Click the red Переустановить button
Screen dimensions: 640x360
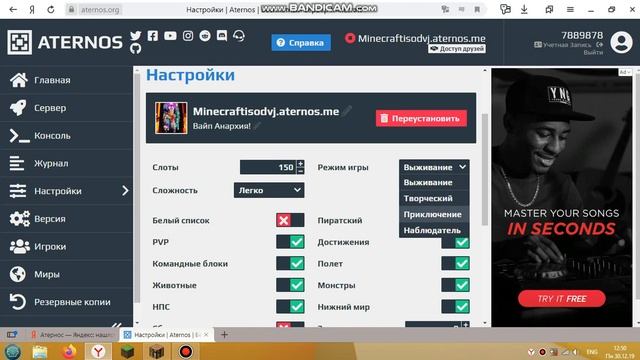421,118
